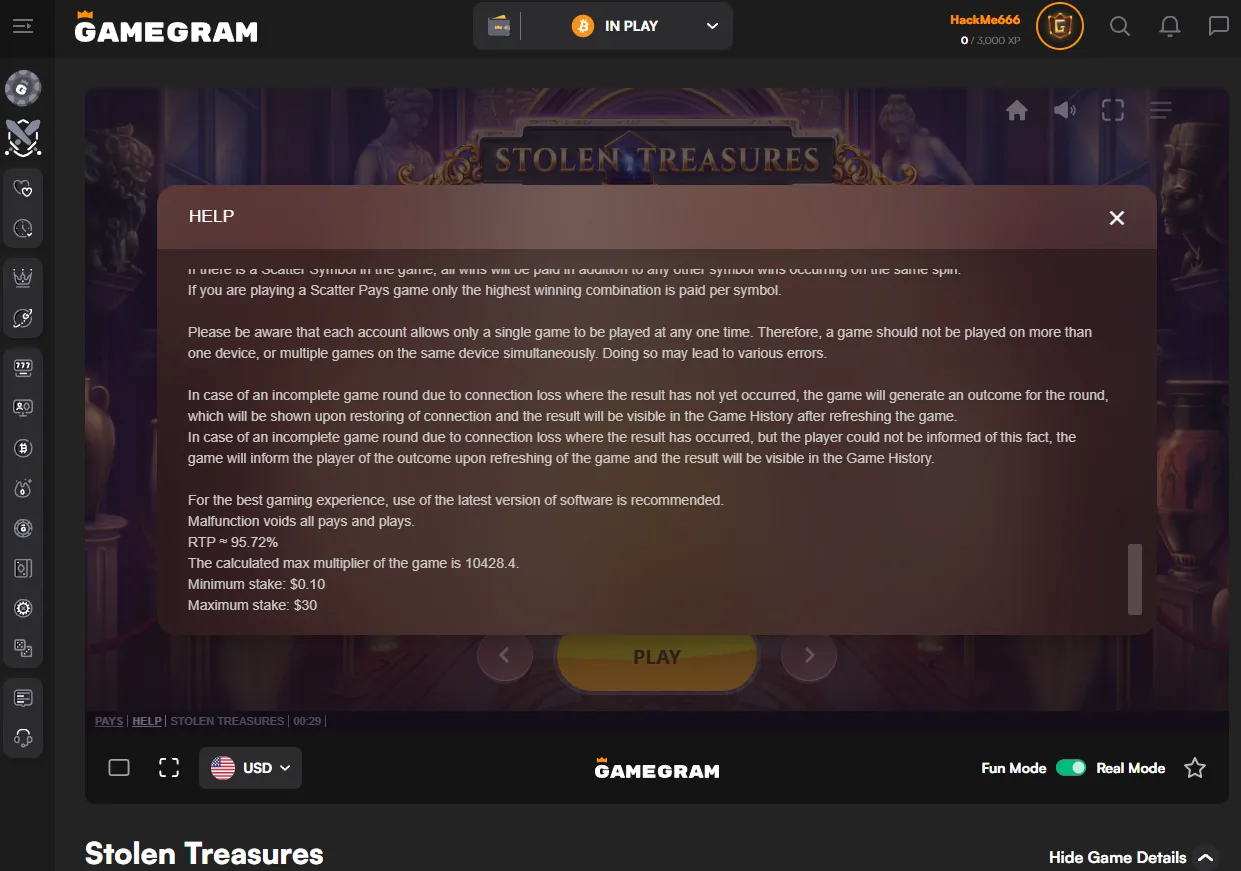Click the game home icon
Image resolution: width=1241 pixels, height=871 pixels.
(x=1017, y=110)
